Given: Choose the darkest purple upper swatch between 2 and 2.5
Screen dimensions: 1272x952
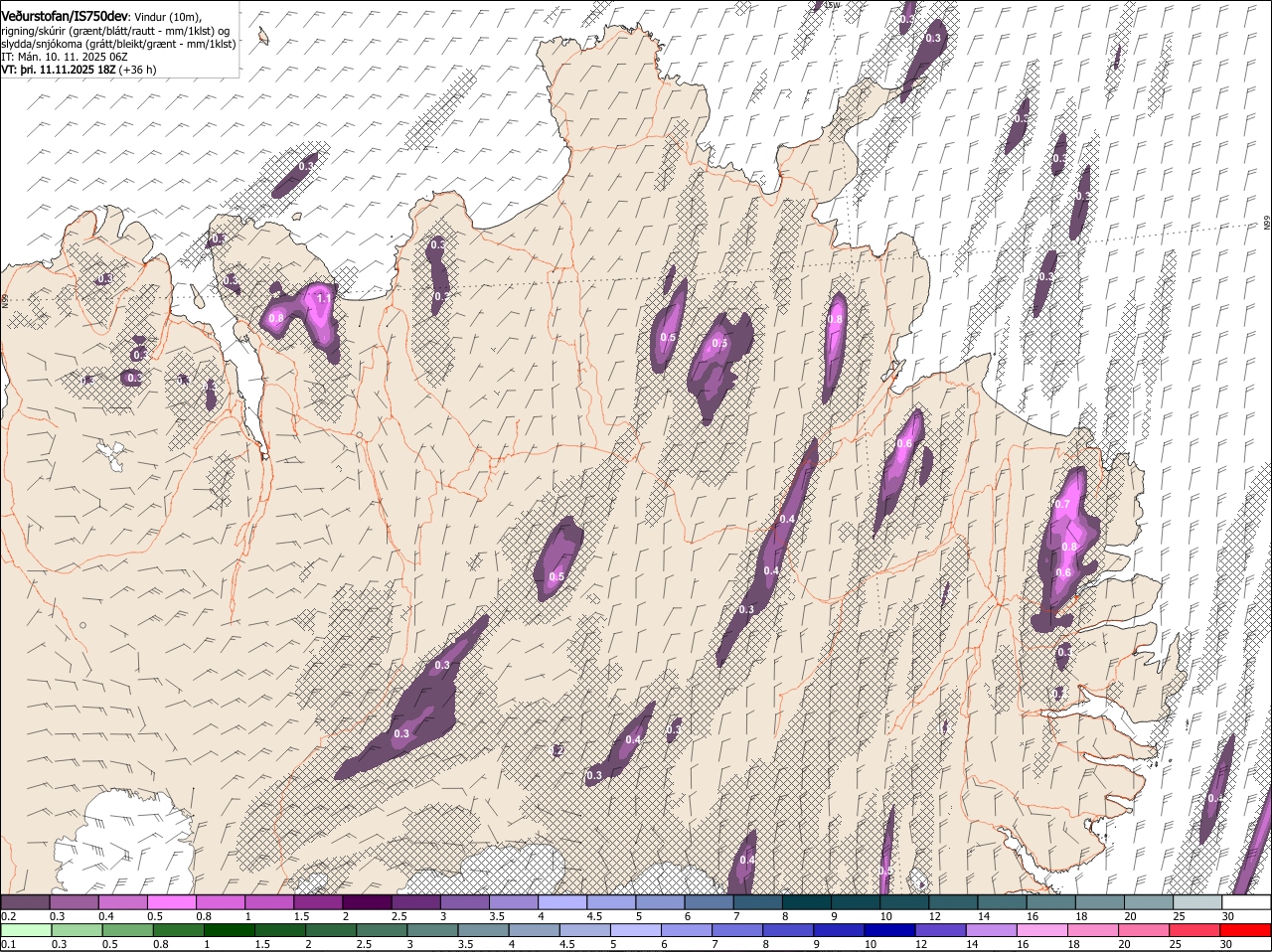Looking at the screenshot, I should 367,902.
